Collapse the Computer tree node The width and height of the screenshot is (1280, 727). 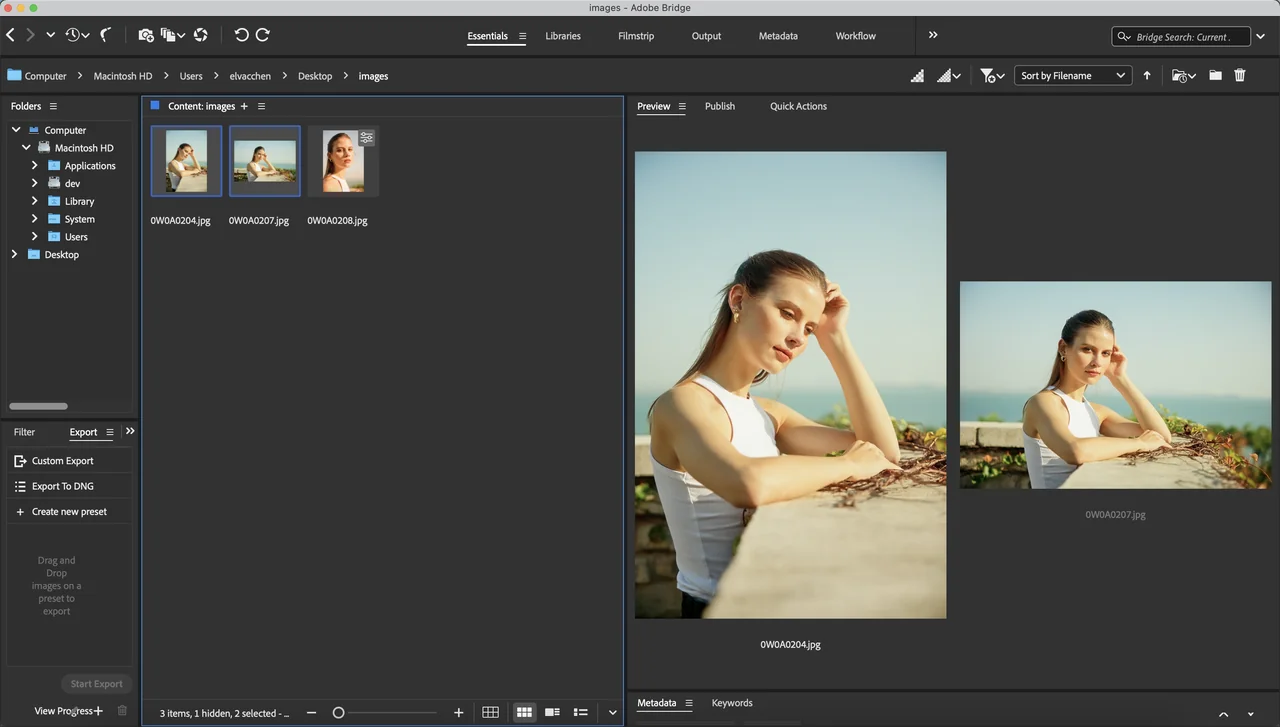click(16, 130)
